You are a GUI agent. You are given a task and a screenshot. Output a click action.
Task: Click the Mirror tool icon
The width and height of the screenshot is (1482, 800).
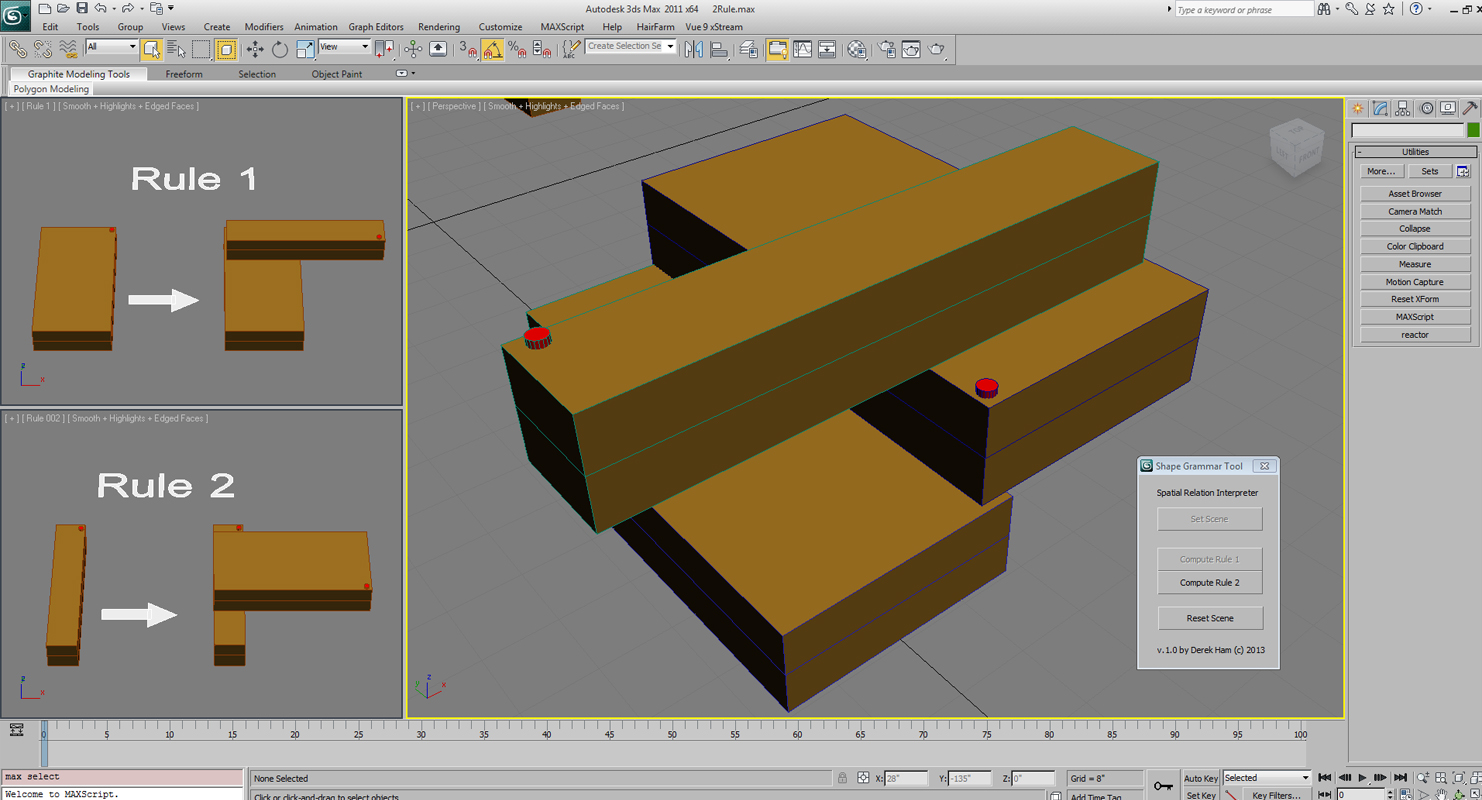[694, 49]
